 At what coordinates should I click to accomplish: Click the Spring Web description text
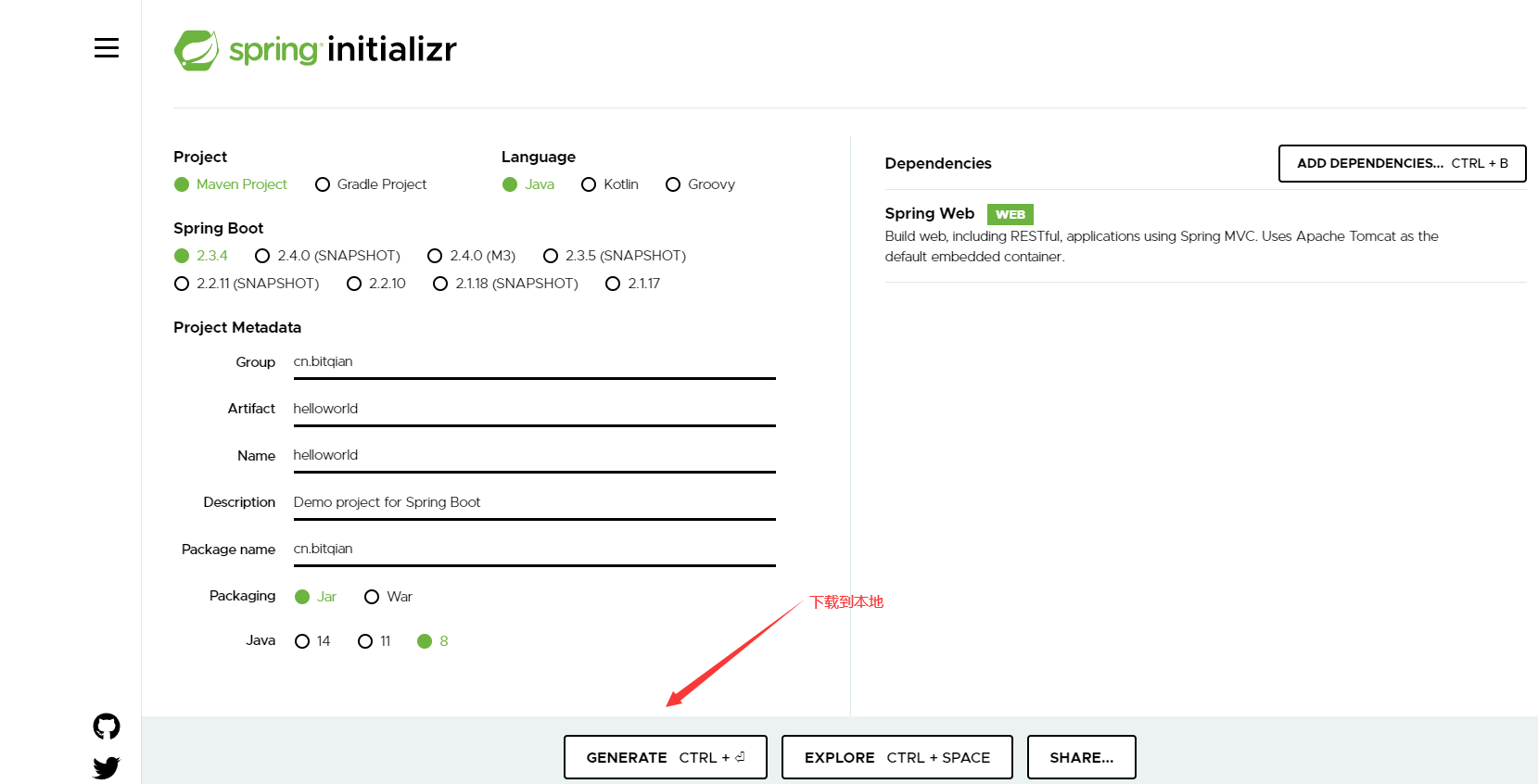tap(1162, 247)
